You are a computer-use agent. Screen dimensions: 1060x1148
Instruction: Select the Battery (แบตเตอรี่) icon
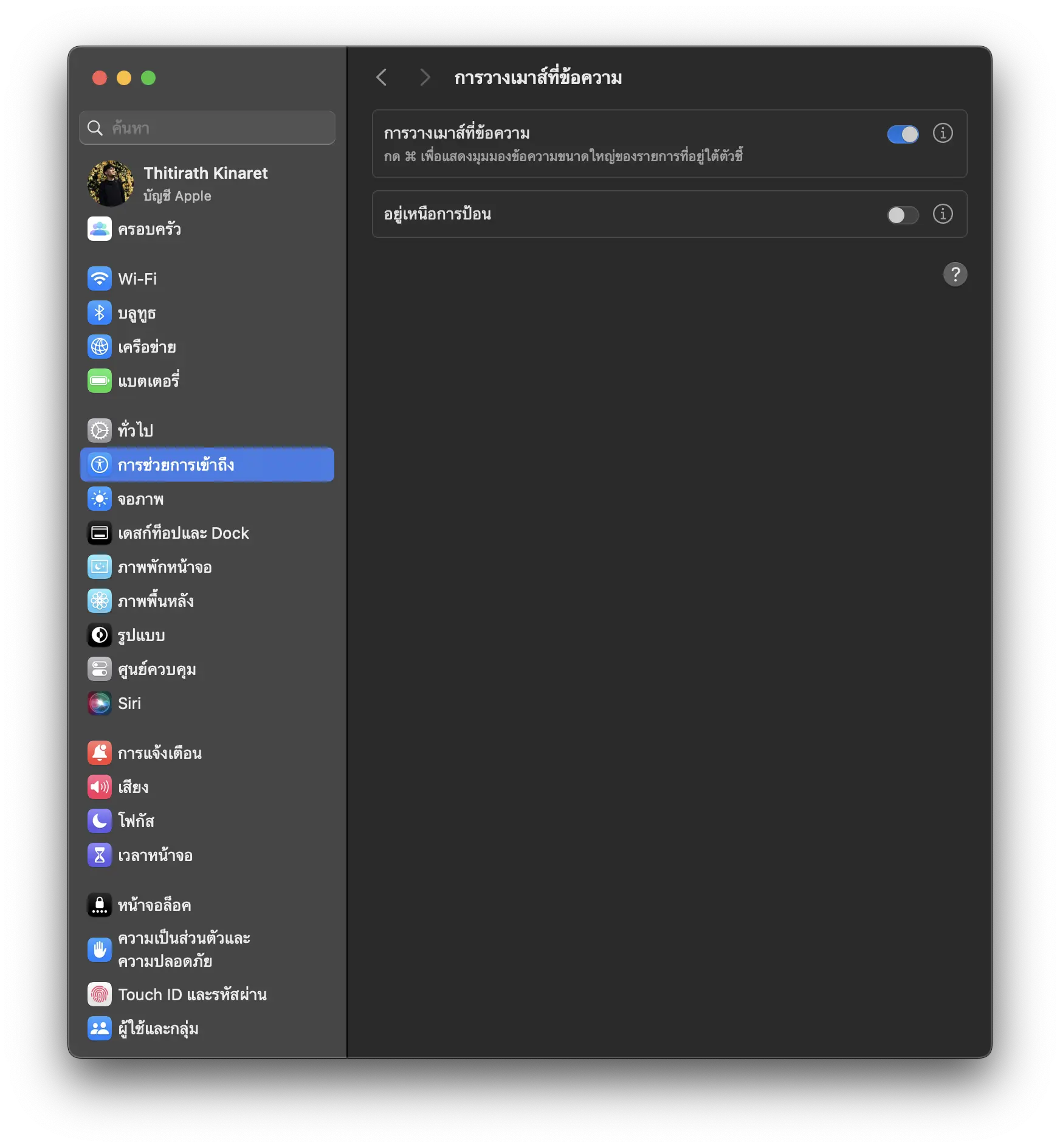click(x=100, y=381)
